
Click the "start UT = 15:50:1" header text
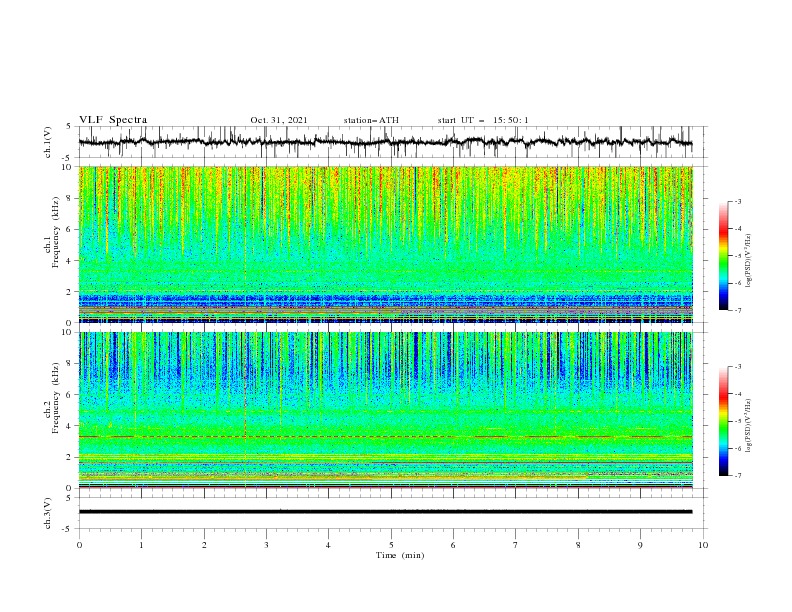[483, 120]
